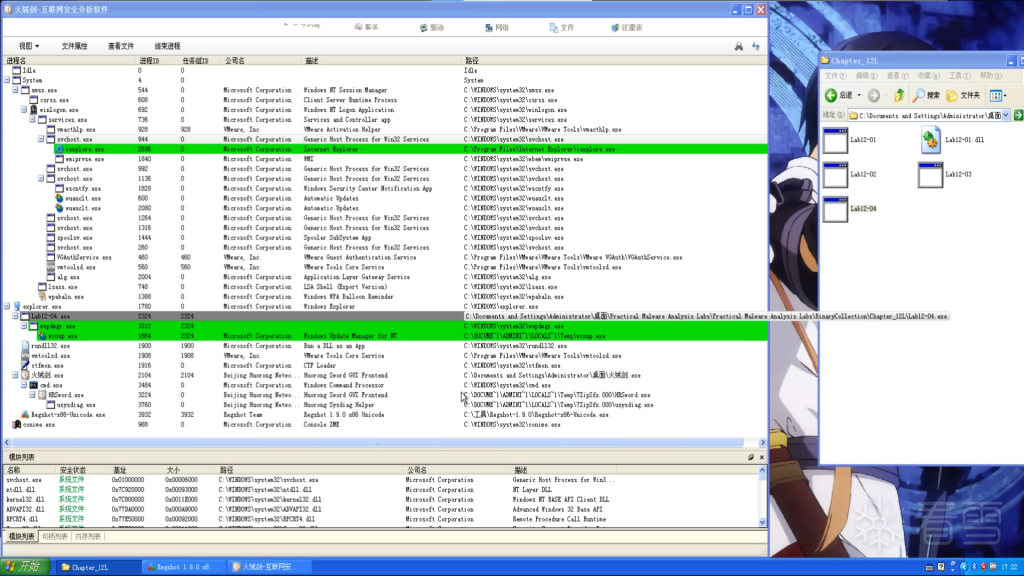Click the icon next to winlogon.exe

click(x=33, y=110)
